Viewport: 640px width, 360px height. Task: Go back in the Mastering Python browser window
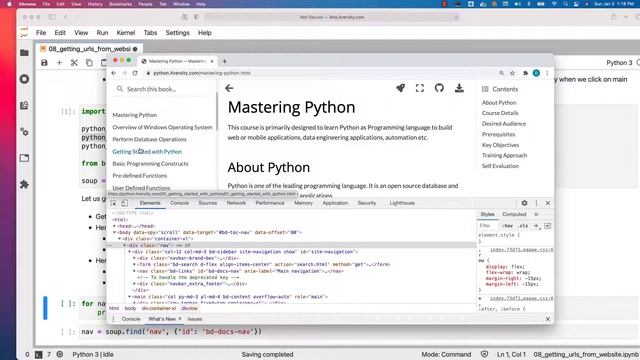coord(114,73)
